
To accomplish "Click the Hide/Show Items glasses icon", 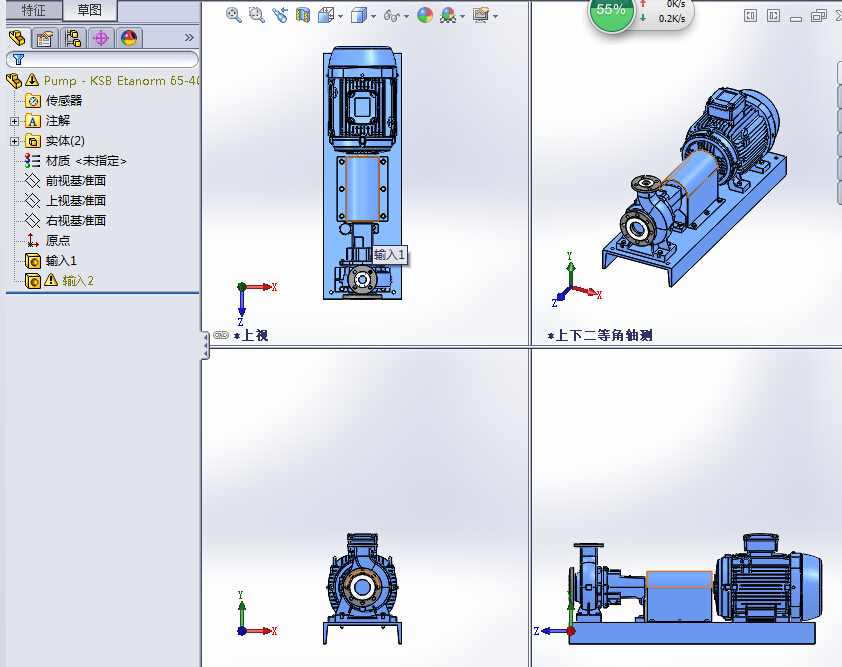I will point(392,16).
